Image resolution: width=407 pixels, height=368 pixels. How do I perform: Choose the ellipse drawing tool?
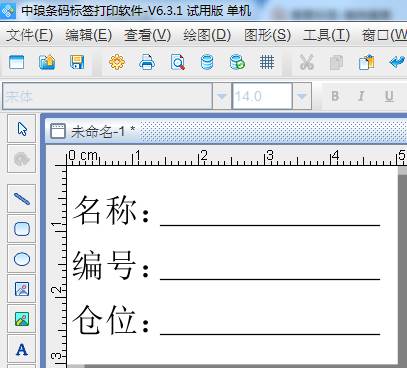point(22,259)
